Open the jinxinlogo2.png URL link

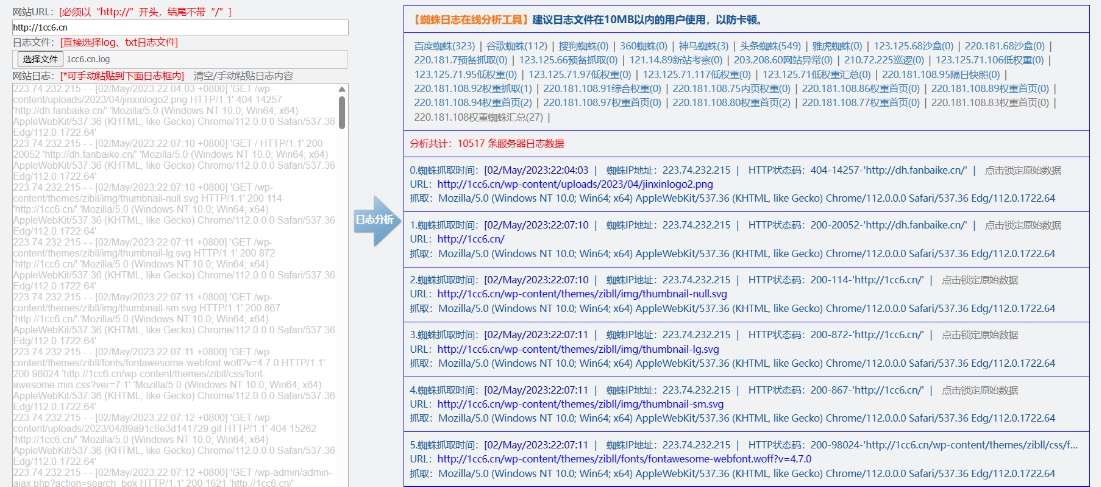575,184
